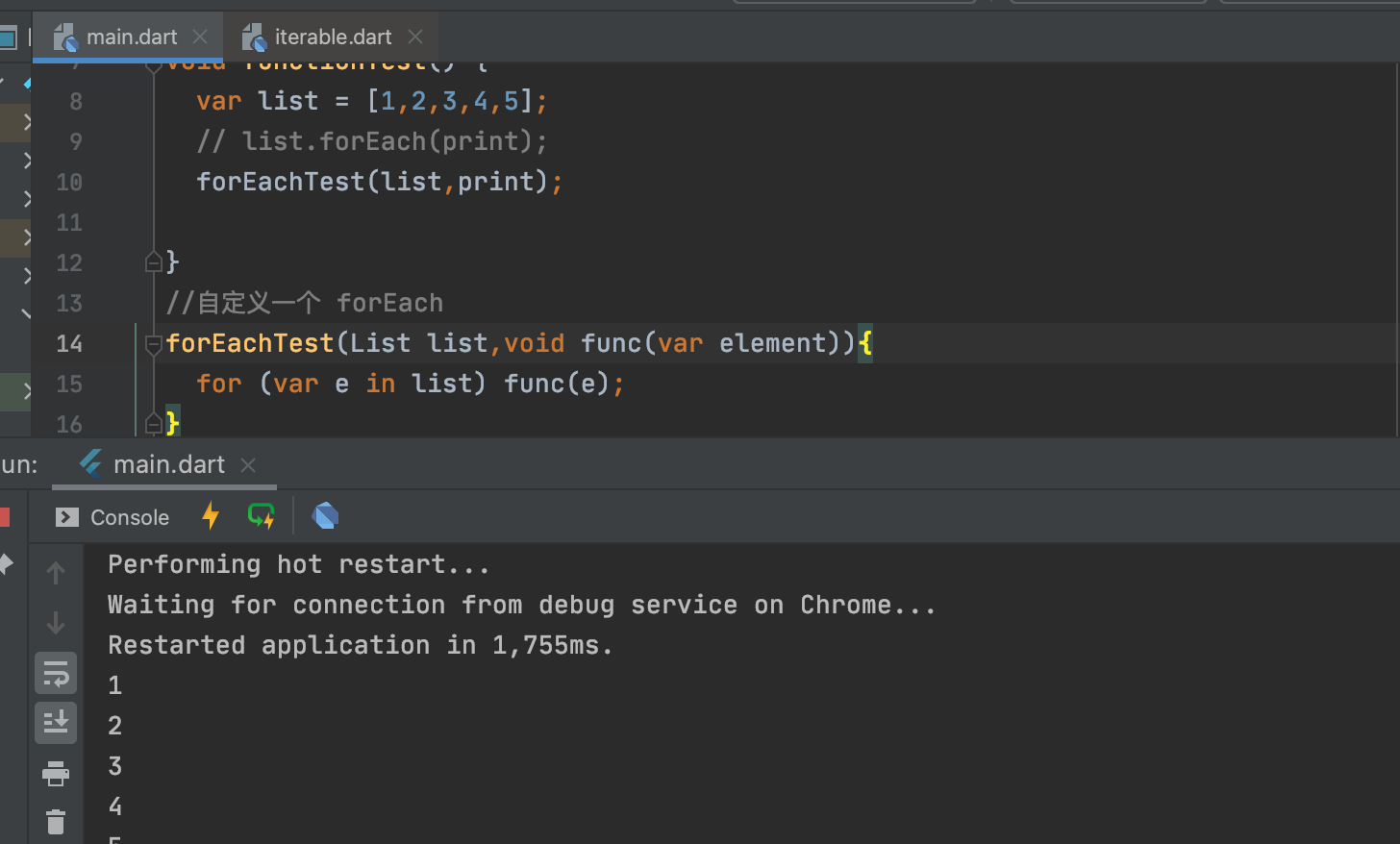Trigger Flutter hot reload with the lightning icon
The height and width of the screenshot is (844, 1400).
(210, 516)
